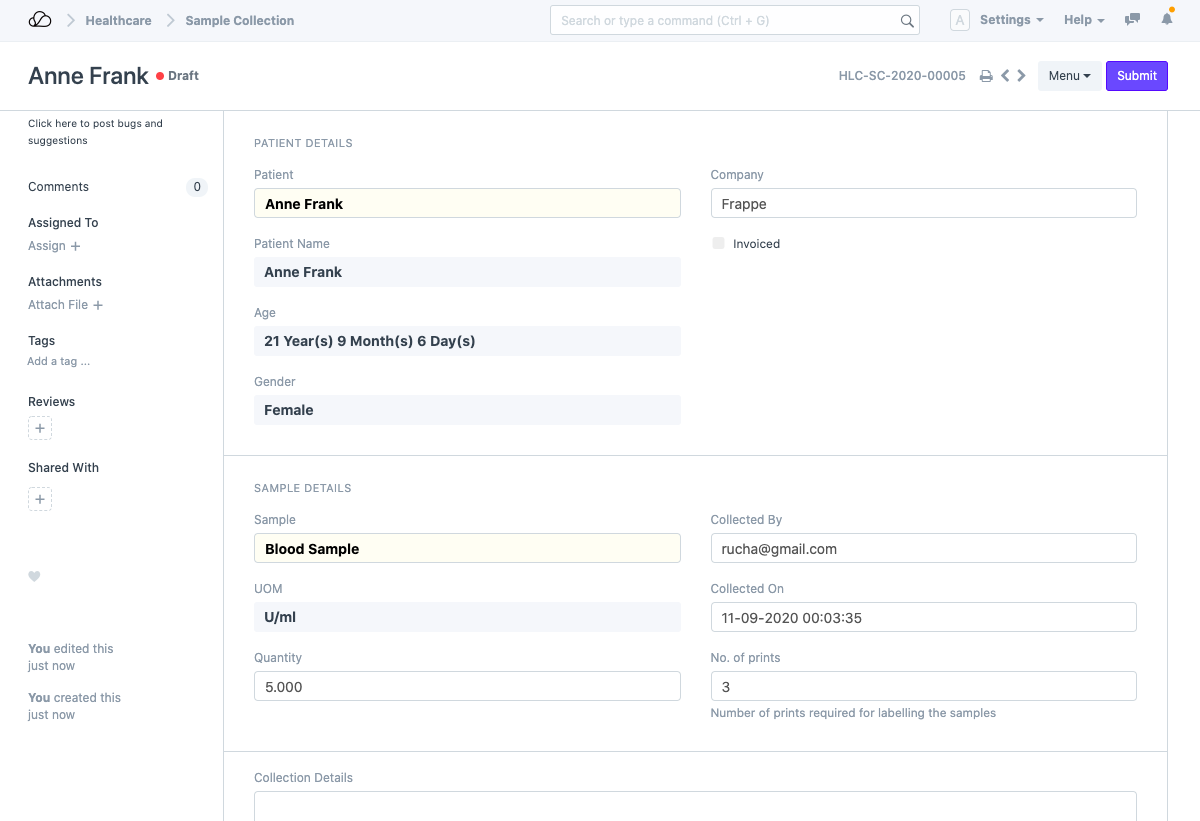Image resolution: width=1200 pixels, height=821 pixels.
Task: Open Sample Collection from the breadcrumb
Action: click(238, 20)
